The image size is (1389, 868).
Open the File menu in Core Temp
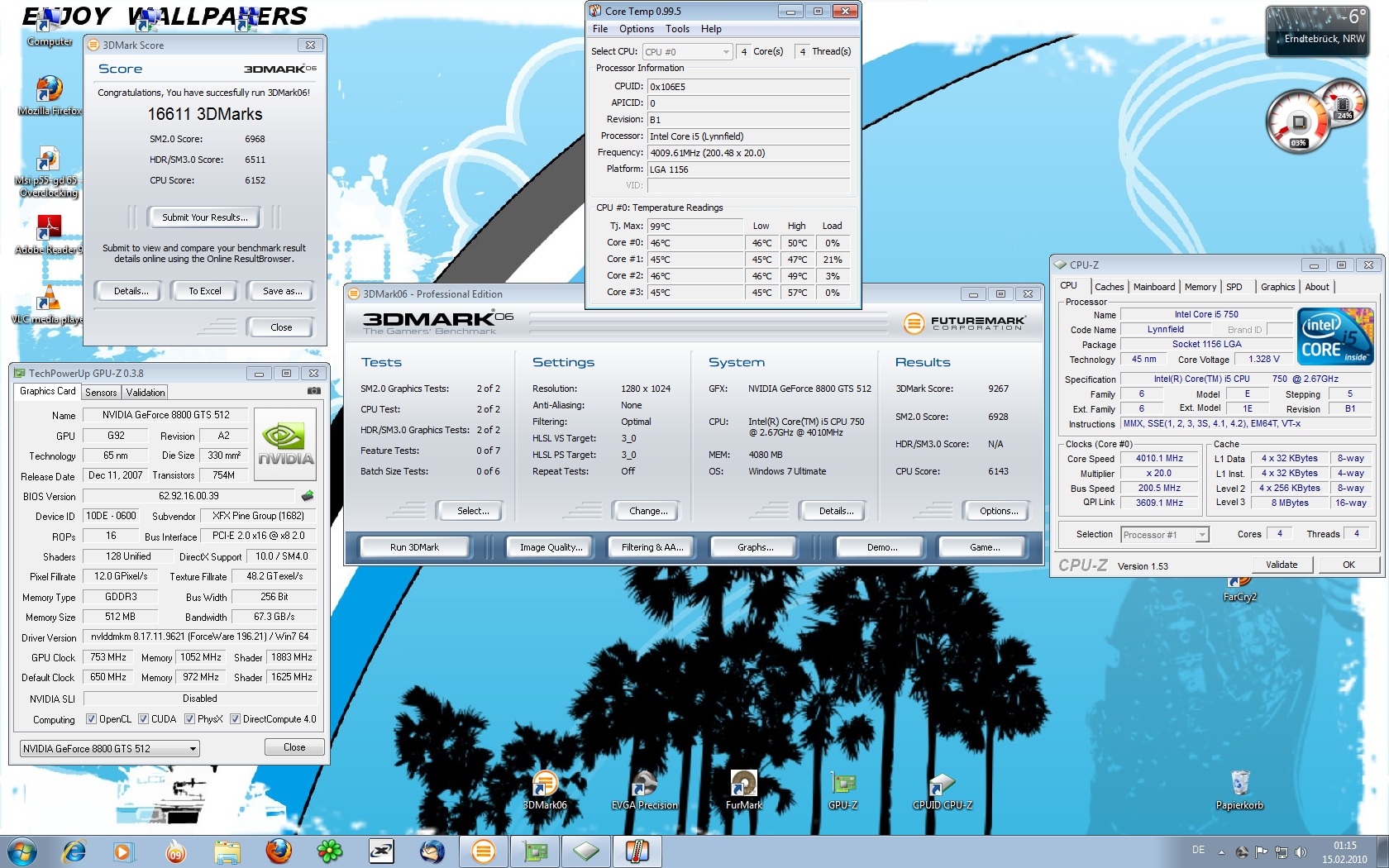[x=600, y=29]
